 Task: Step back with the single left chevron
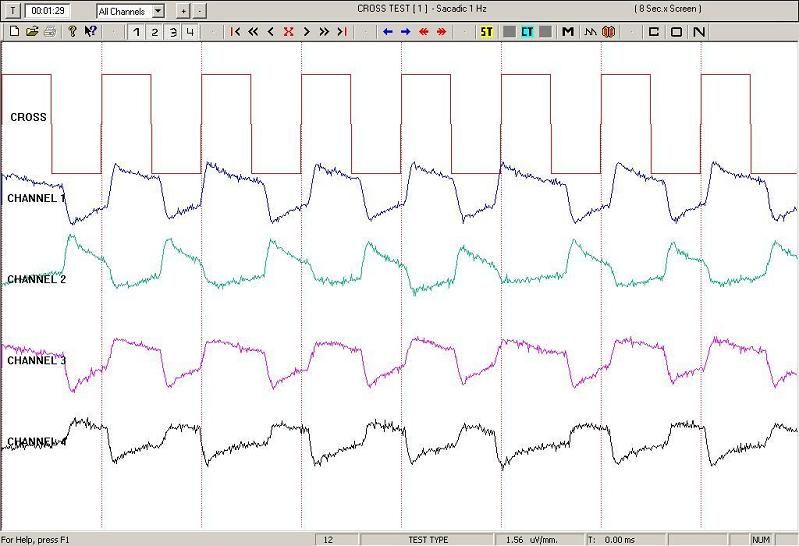(271, 32)
